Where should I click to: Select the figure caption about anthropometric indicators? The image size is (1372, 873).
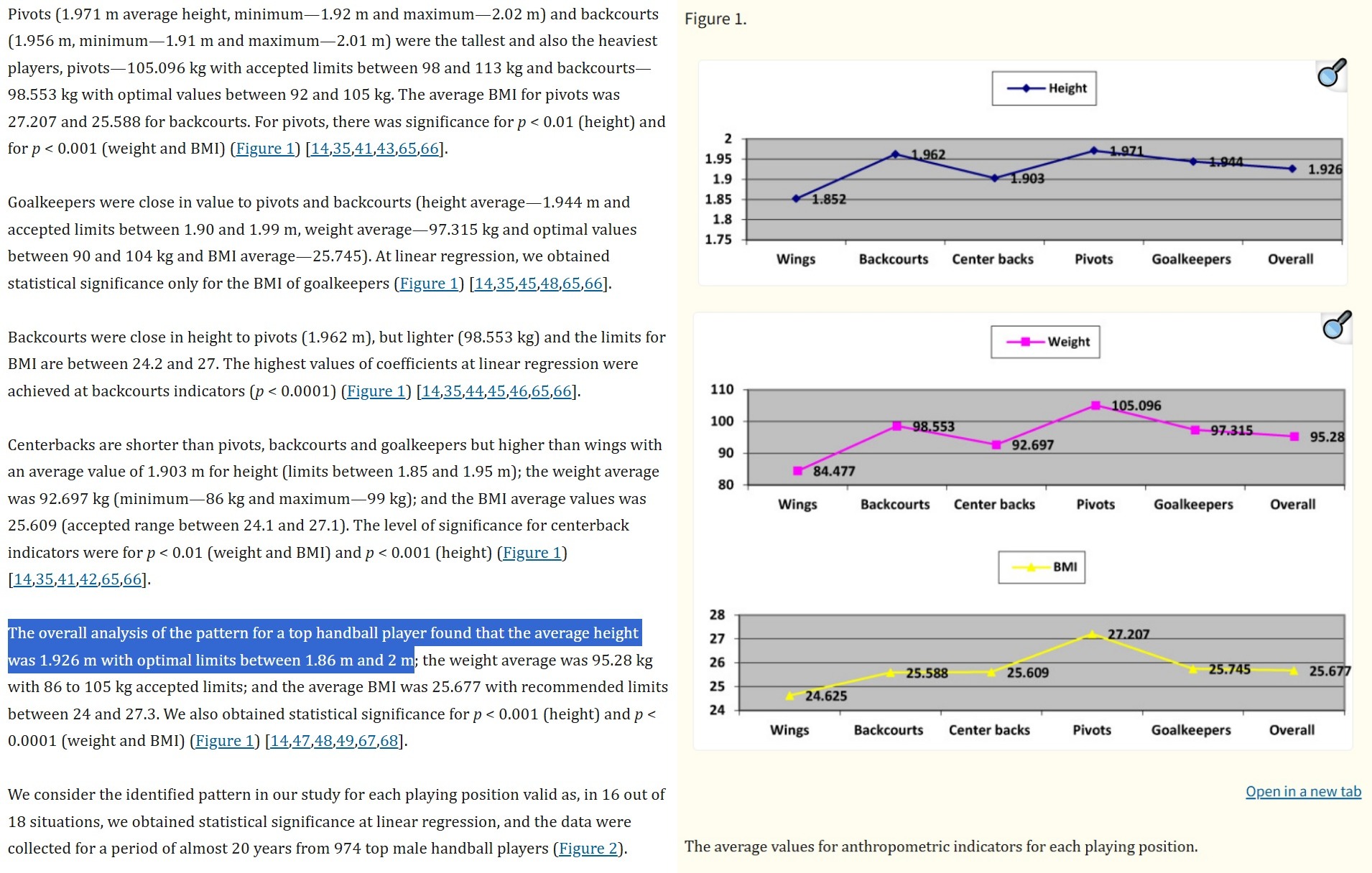click(941, 846)
